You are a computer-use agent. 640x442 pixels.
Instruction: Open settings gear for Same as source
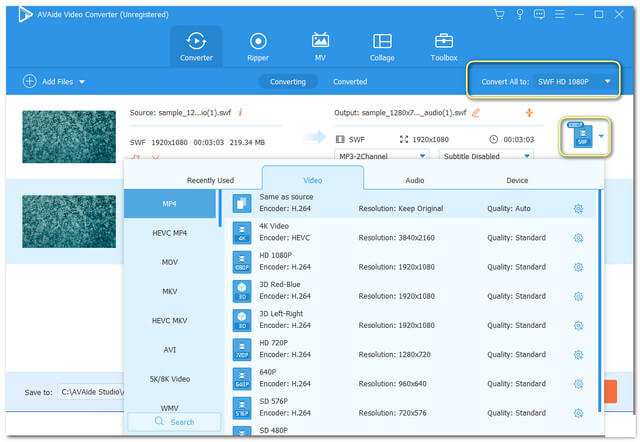click(578, 209)
